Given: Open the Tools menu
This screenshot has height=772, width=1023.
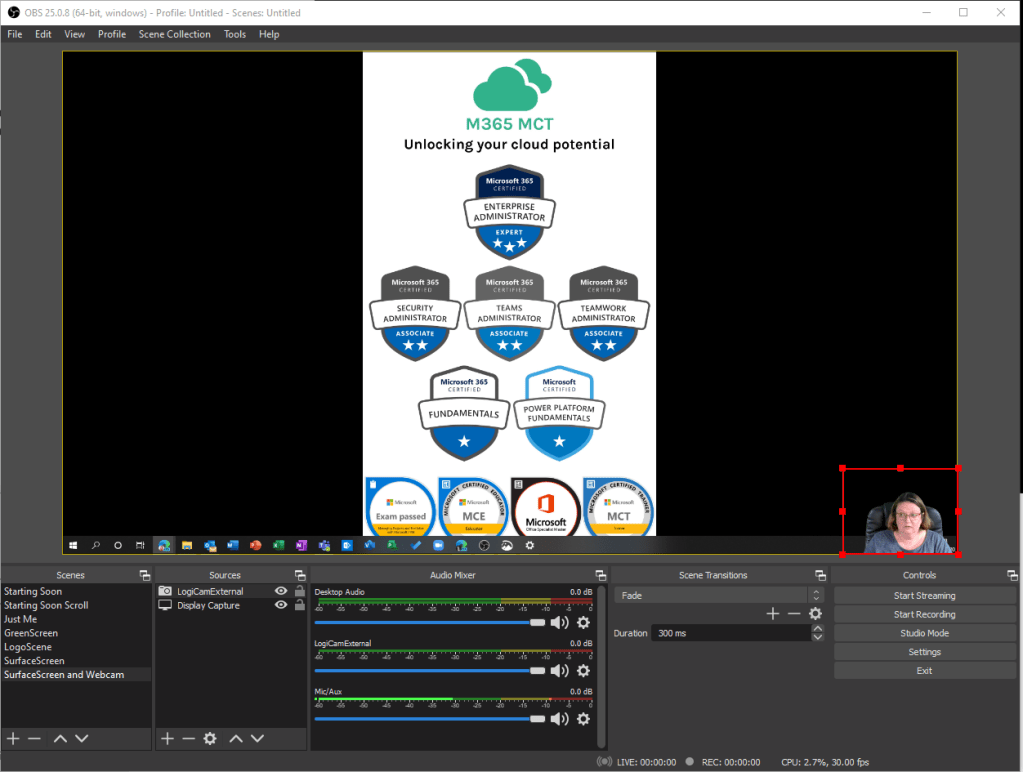Looking at the screenshot, I should coord(234,34).
